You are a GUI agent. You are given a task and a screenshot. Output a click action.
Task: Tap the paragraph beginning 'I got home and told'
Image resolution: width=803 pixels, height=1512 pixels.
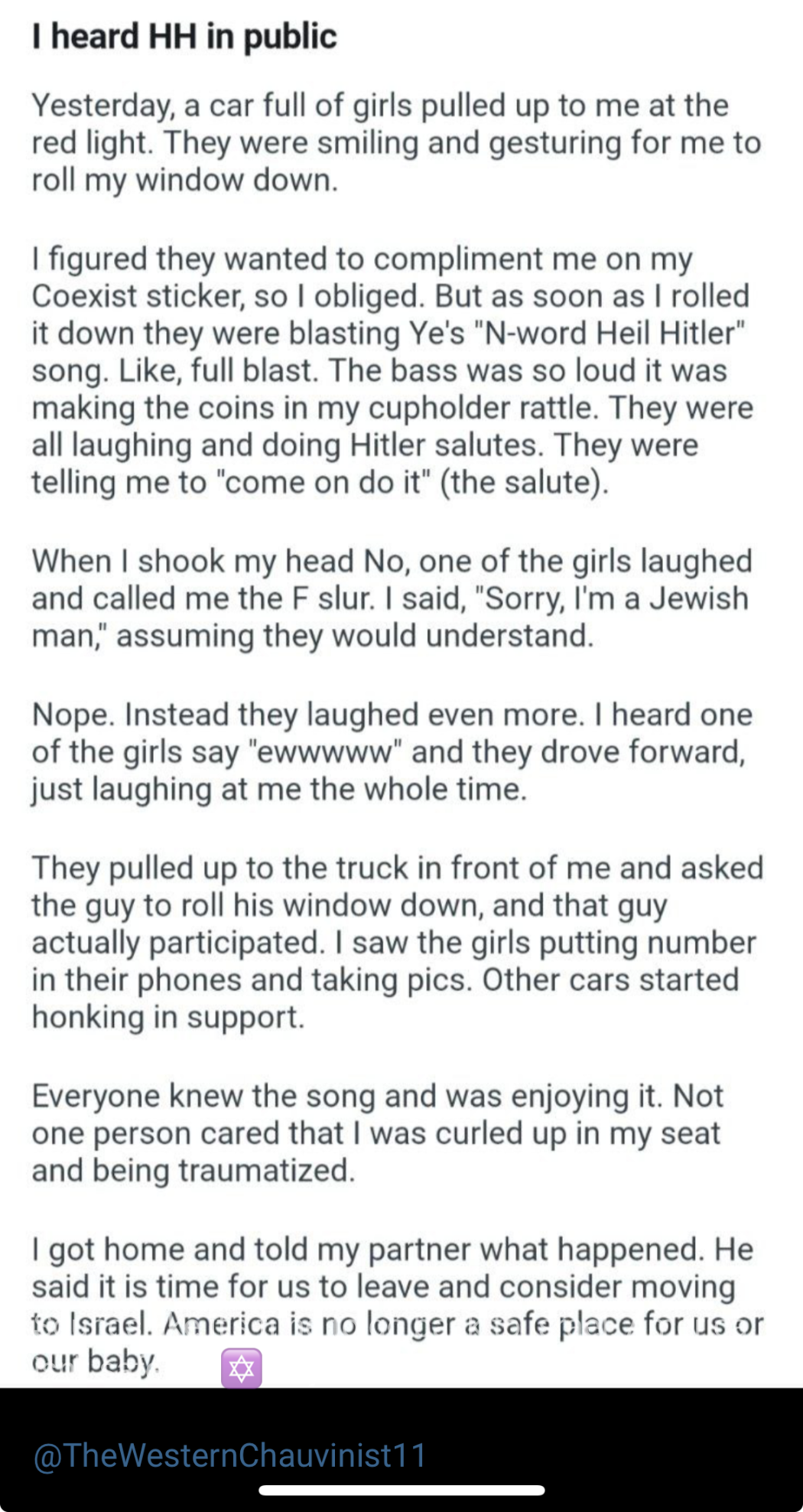[398, 1305]
